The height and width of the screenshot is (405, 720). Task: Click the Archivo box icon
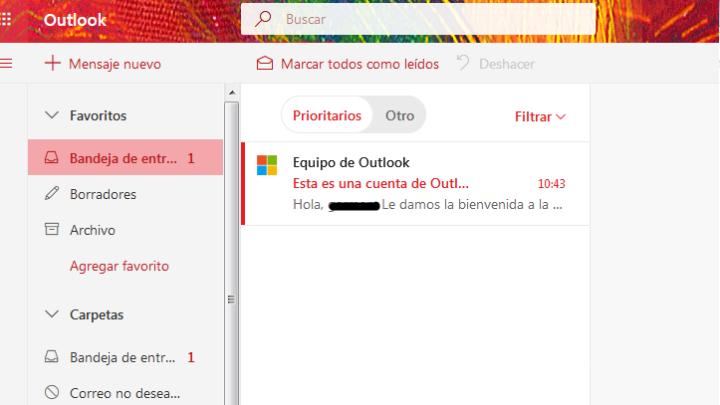point(52,230)
